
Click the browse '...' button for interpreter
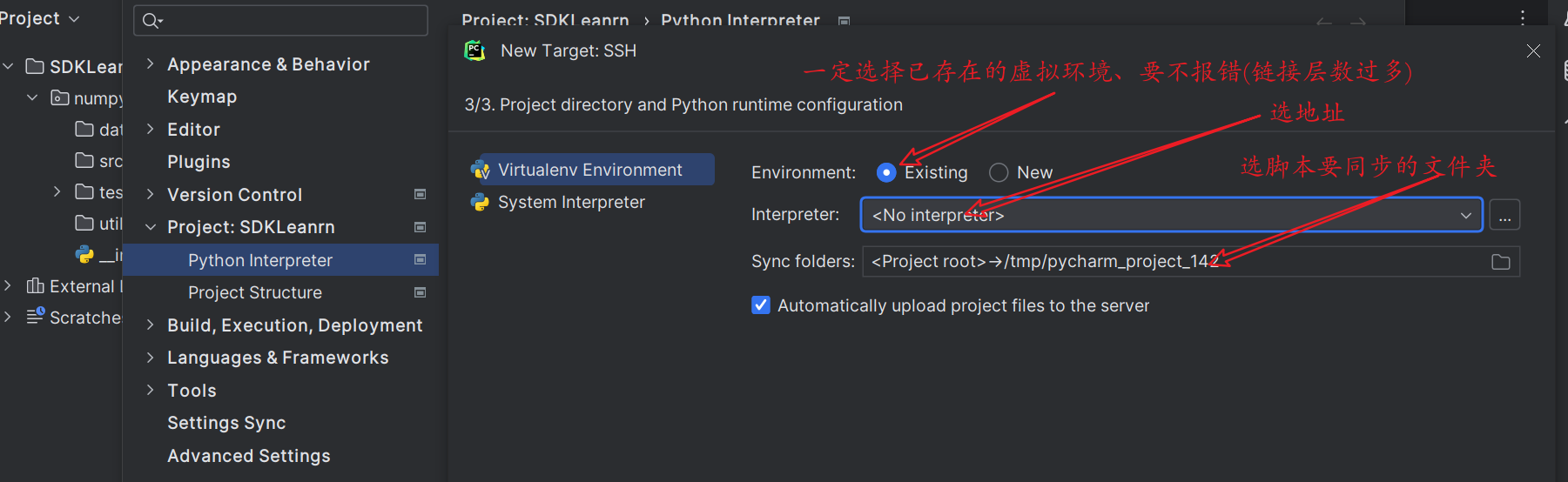point(1504,215)
